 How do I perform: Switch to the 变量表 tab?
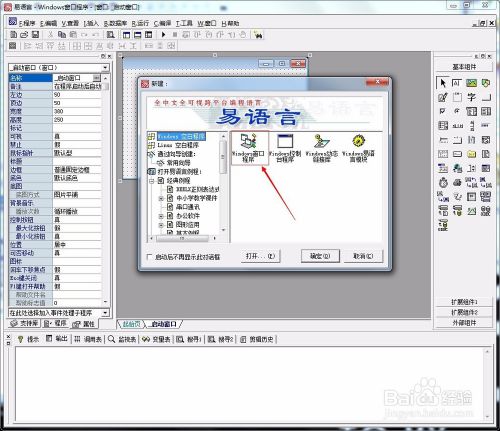pyautogui.click(x=157, y=339)
